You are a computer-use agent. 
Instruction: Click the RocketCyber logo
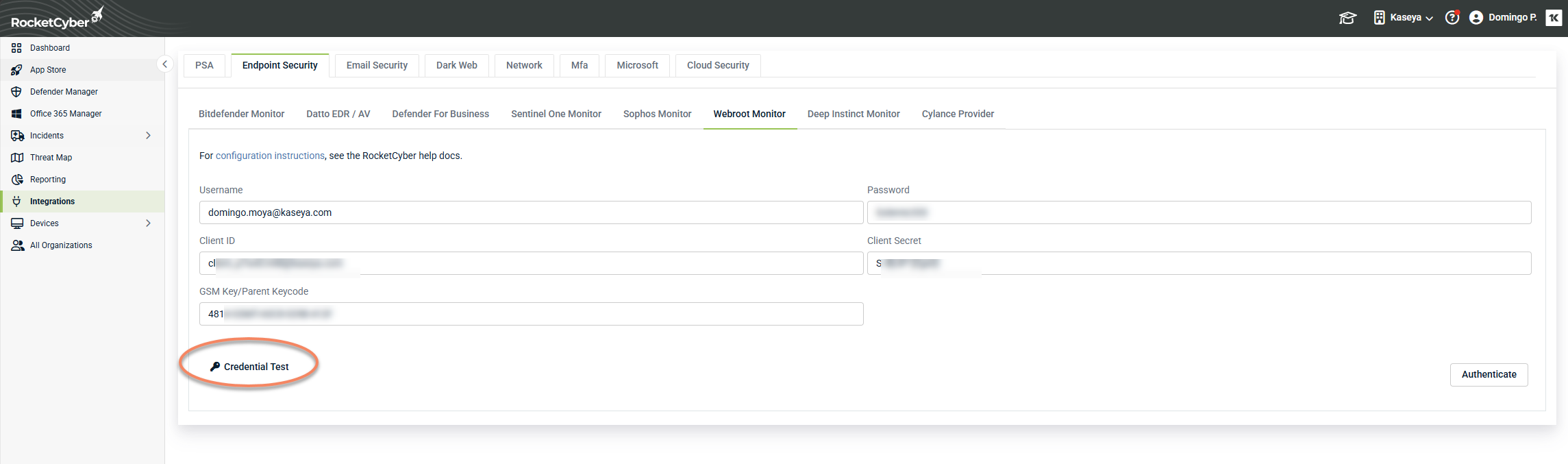pyautogui.click(x=58, y=19)
